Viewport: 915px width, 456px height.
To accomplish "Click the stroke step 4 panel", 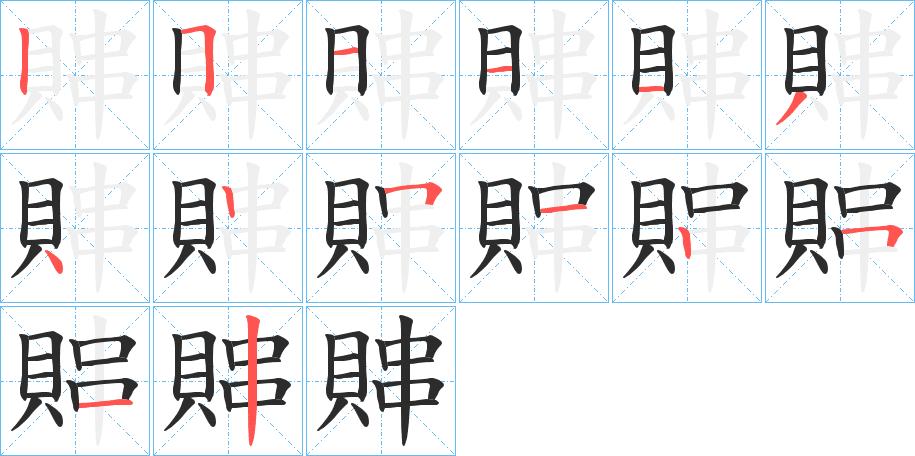I will coord(534,75).
